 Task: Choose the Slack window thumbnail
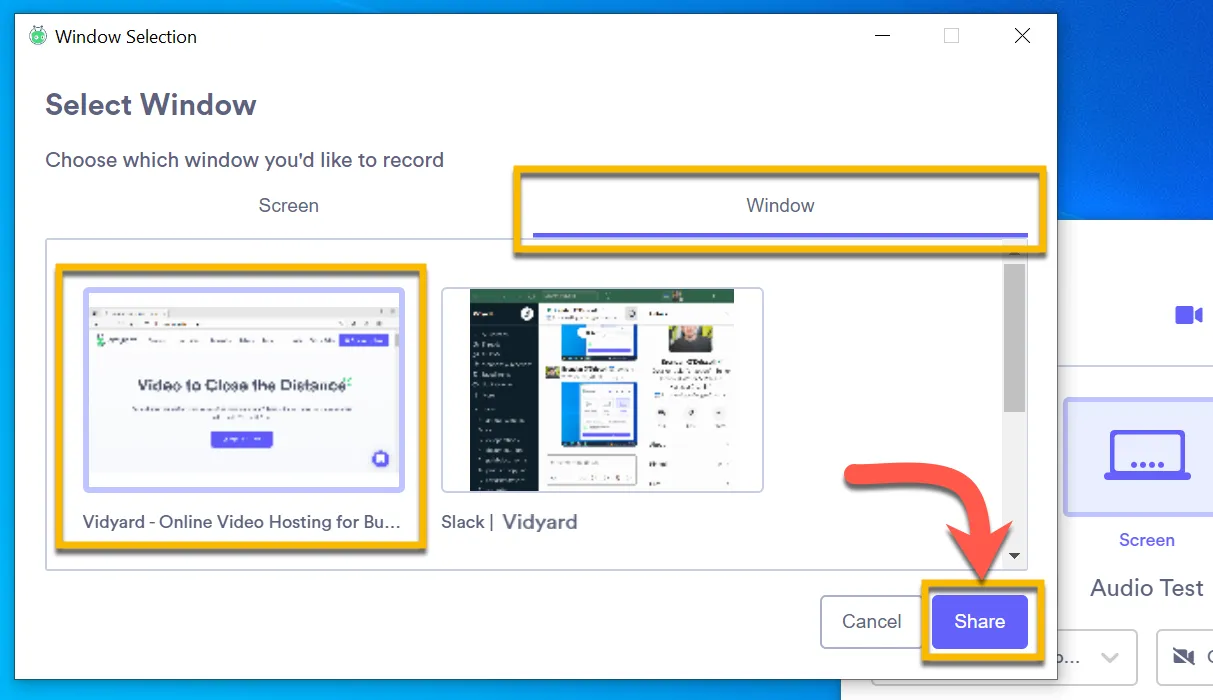[x=602, y=390]
